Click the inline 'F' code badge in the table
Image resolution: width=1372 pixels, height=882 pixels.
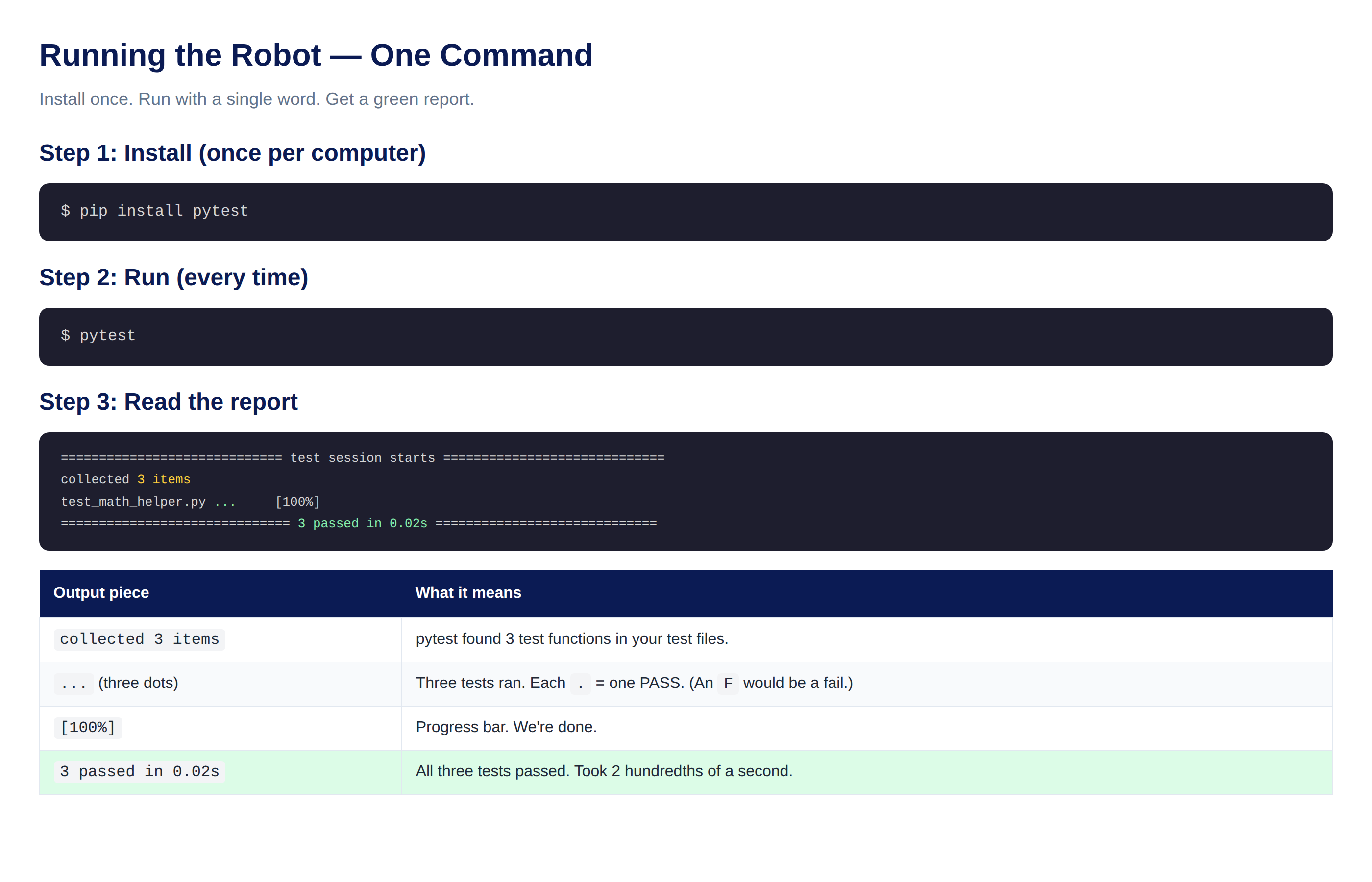point(728,684)
